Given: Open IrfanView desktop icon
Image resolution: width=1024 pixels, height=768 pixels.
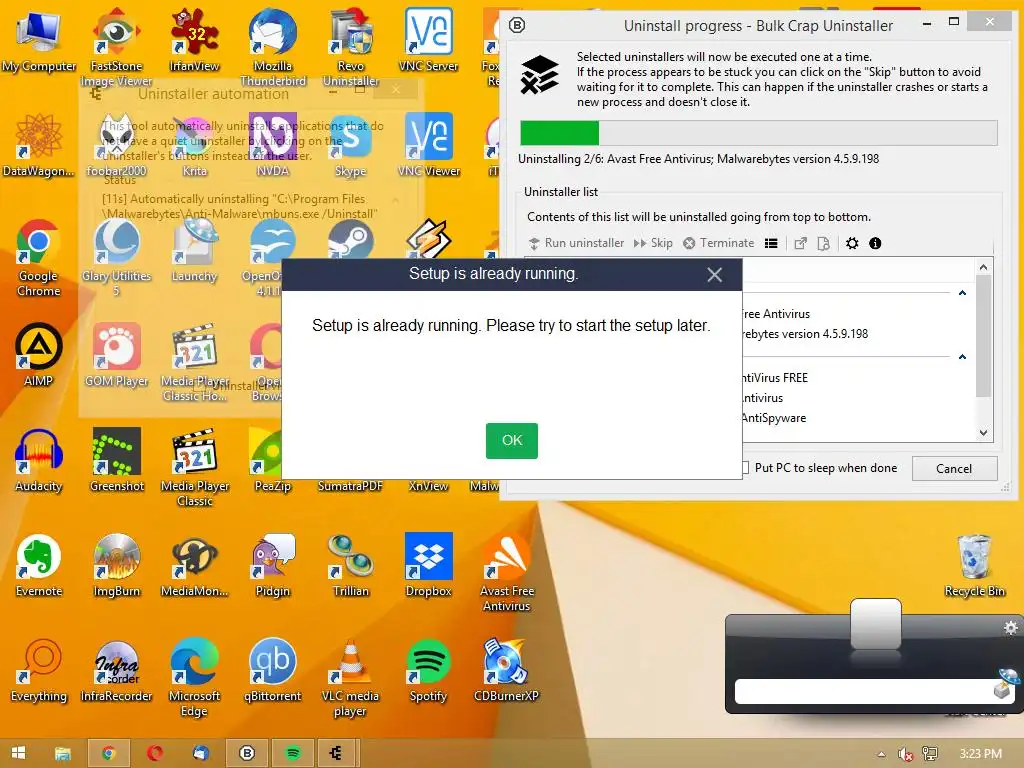Looking at the screenshot, I should coord(195,40).
